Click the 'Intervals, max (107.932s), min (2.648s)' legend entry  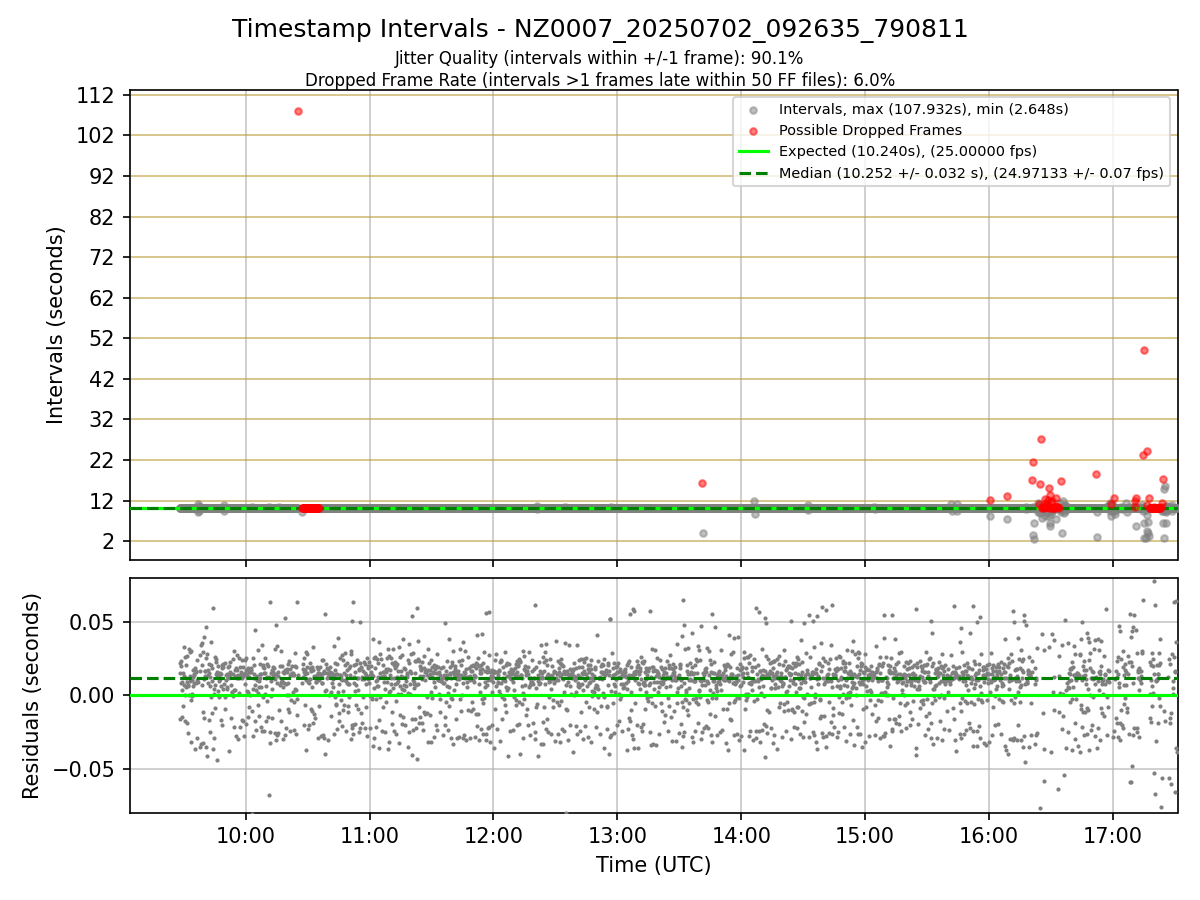pos(923,108)
